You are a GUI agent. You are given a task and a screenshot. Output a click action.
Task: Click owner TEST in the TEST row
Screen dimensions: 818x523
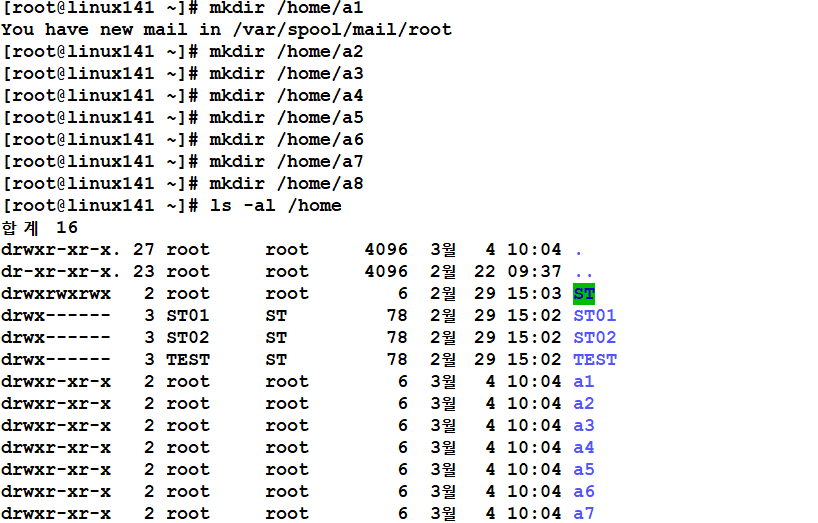pyautogui.click(x=188, y=360)
